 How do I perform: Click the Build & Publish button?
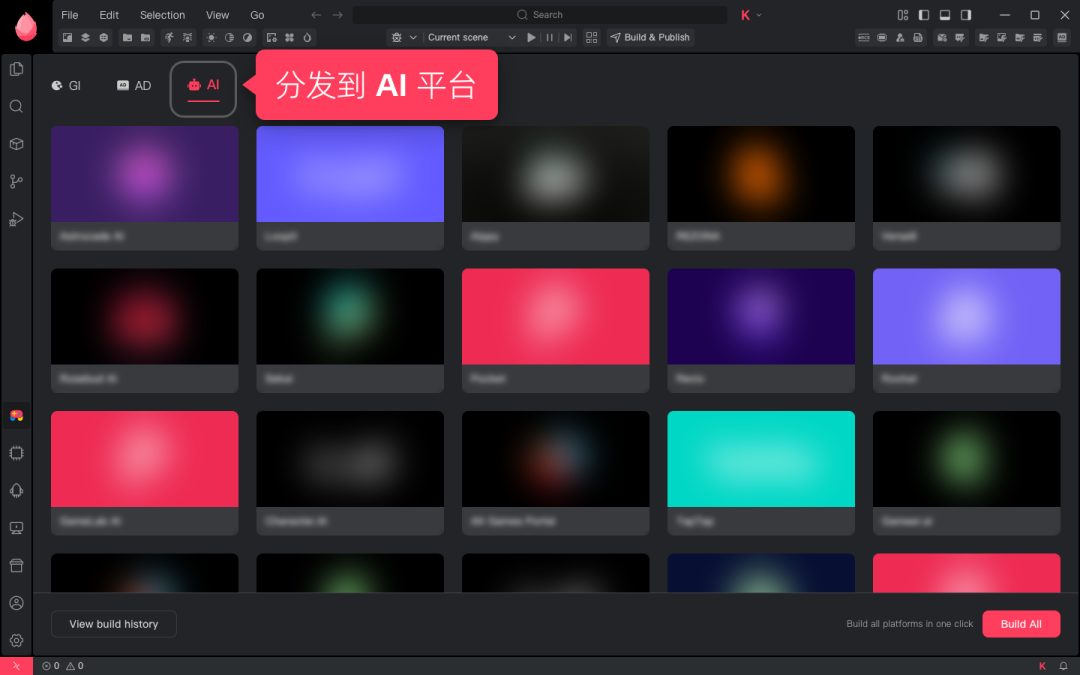pos(650,37)
